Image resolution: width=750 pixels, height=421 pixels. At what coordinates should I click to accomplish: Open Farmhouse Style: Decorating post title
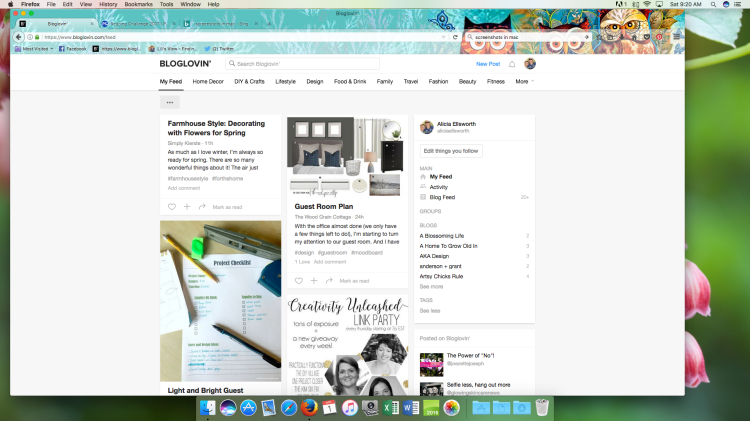[x=216, y=128]
